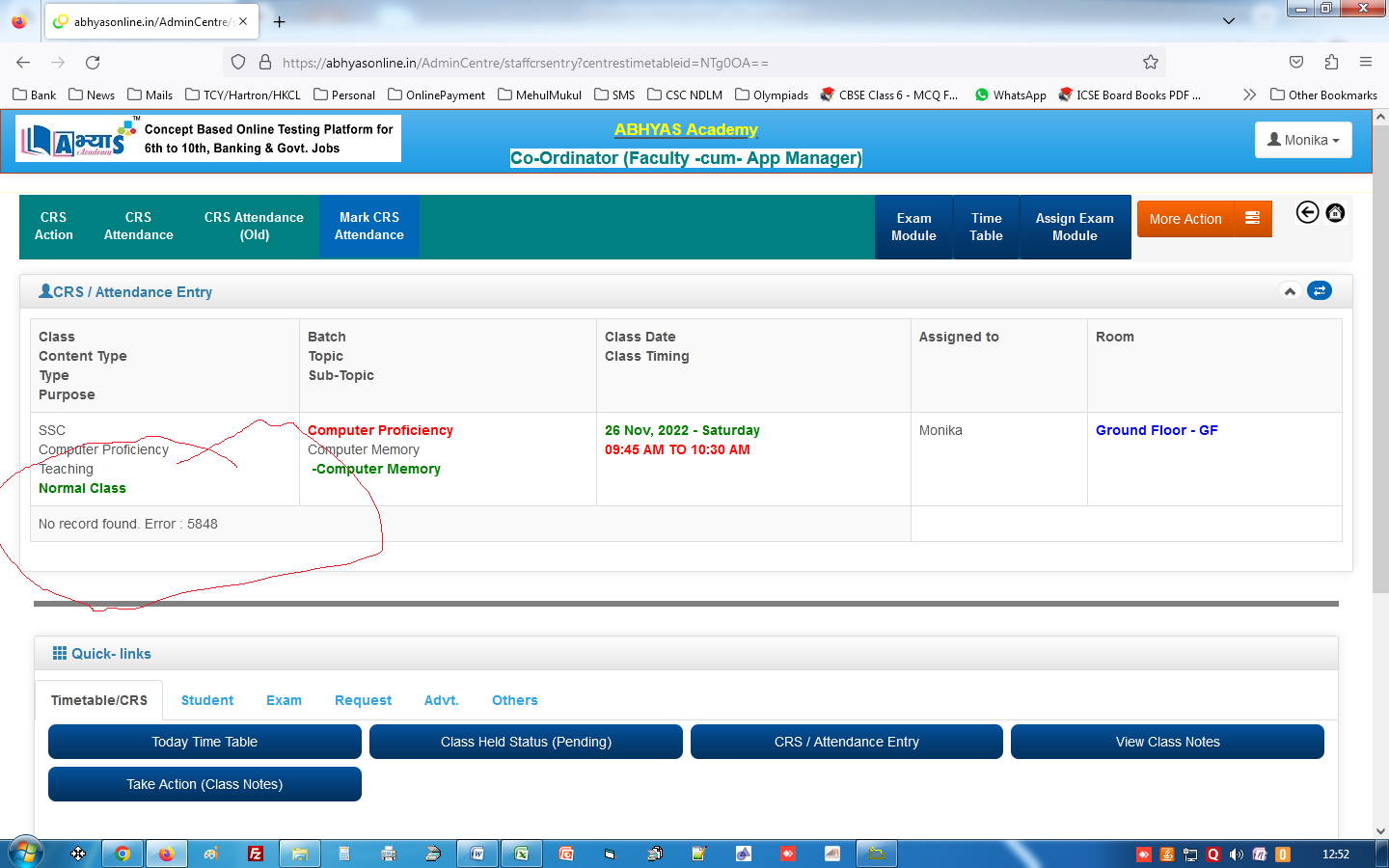Click the orange menu list icon
This screenshot has height=868, width=1389.
coord(1252,219)
